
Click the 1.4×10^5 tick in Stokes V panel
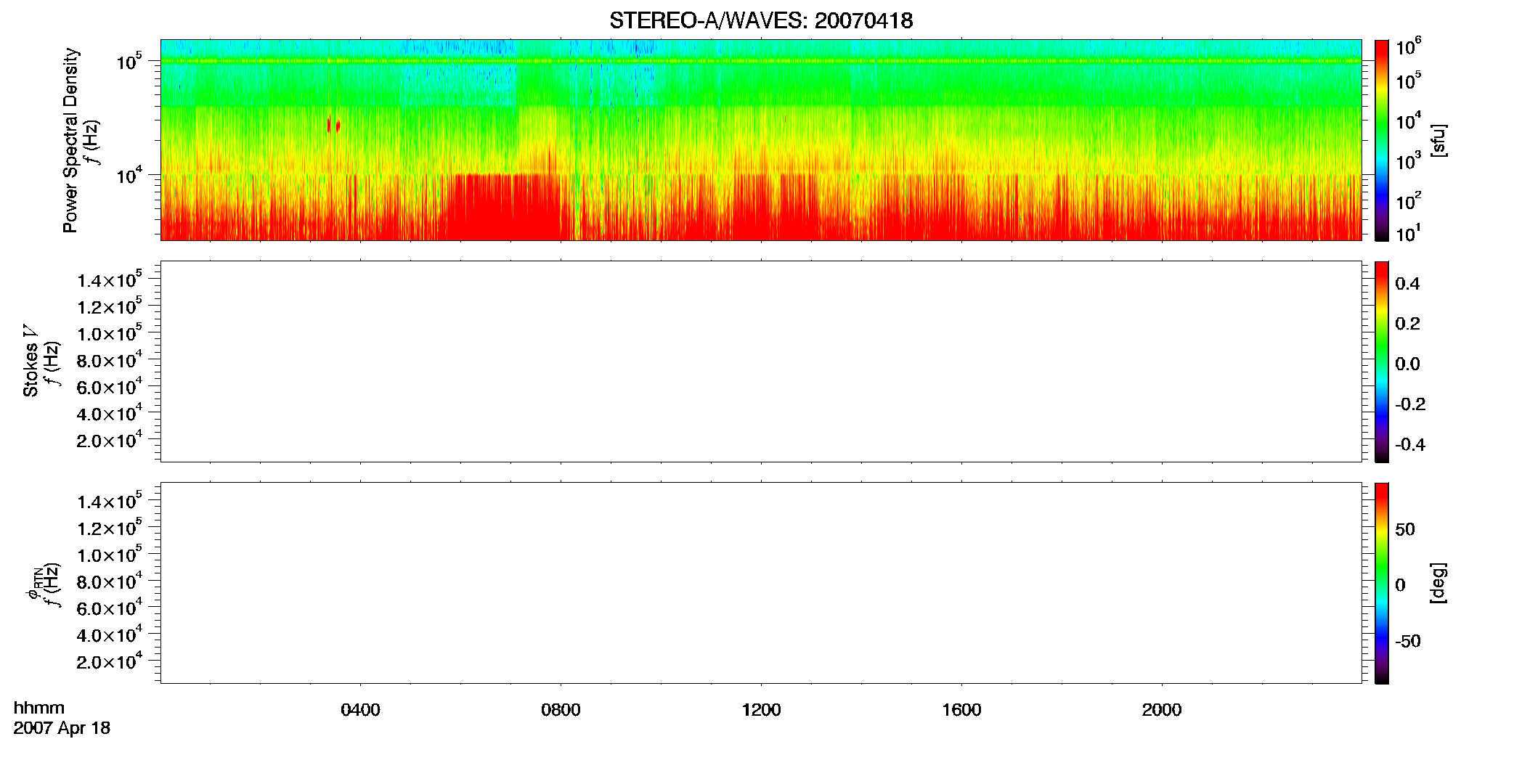tap(109, 279)
